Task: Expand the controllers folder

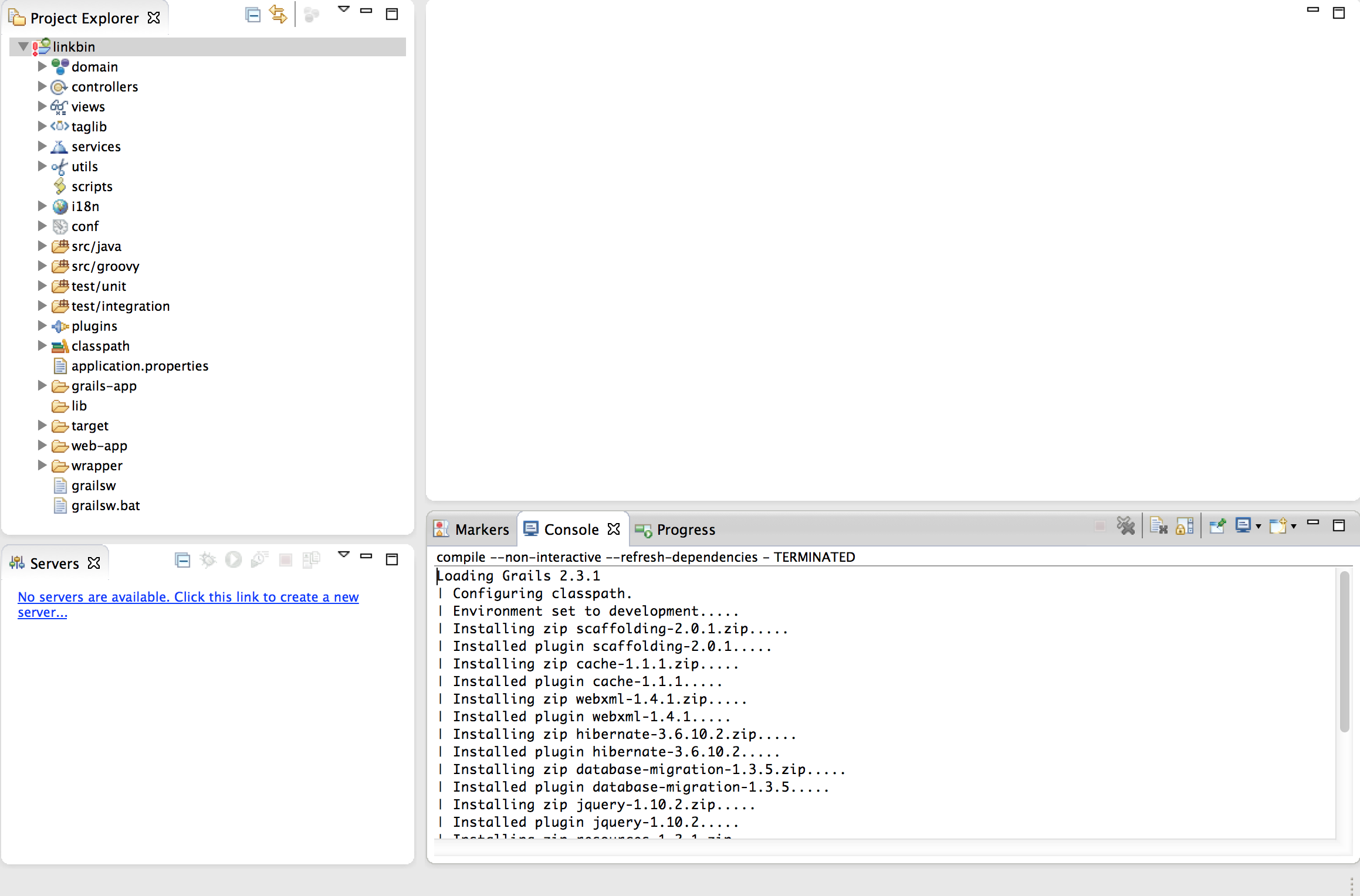Action: (x=41, y=86)
